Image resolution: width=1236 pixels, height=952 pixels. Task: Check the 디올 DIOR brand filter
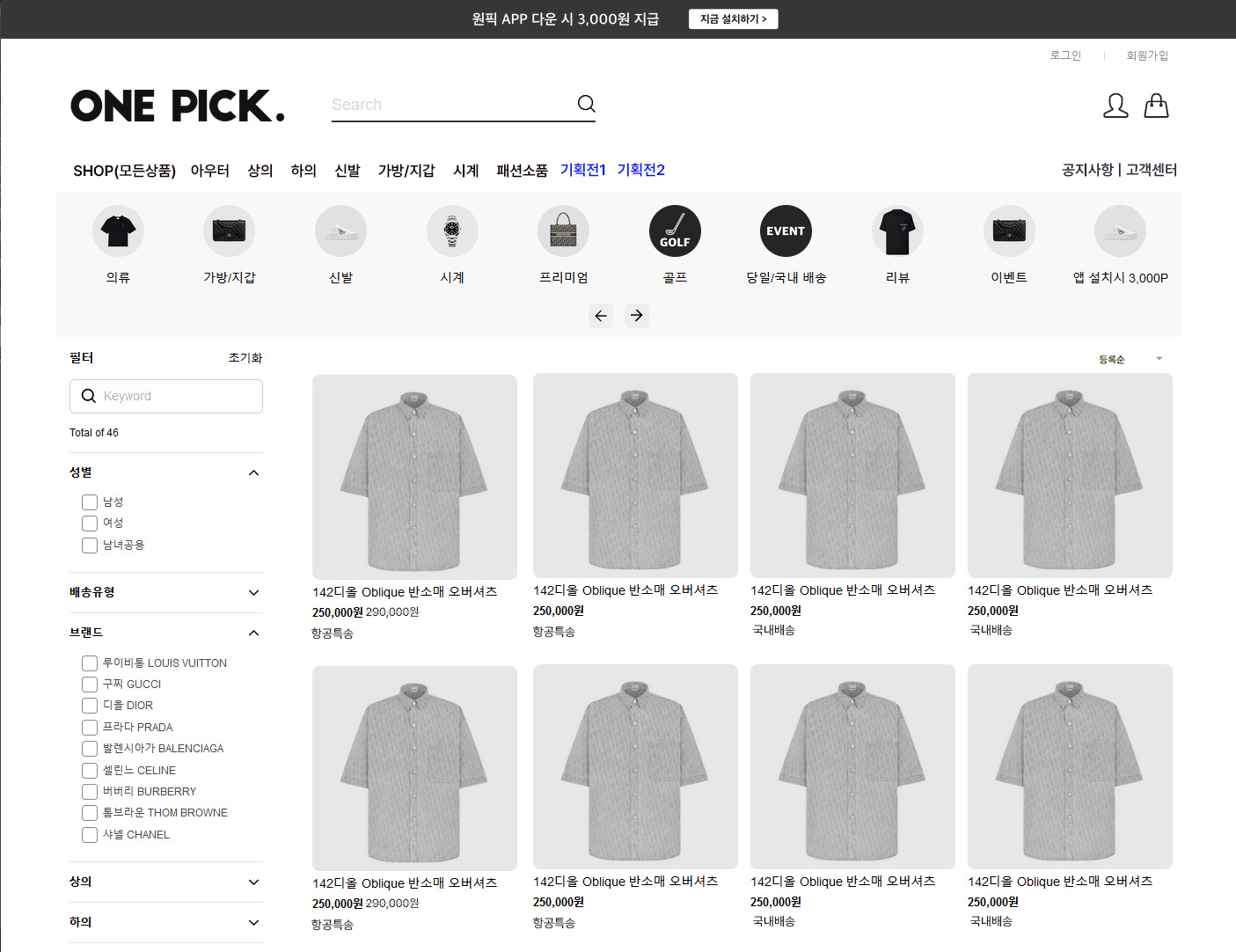90,706
